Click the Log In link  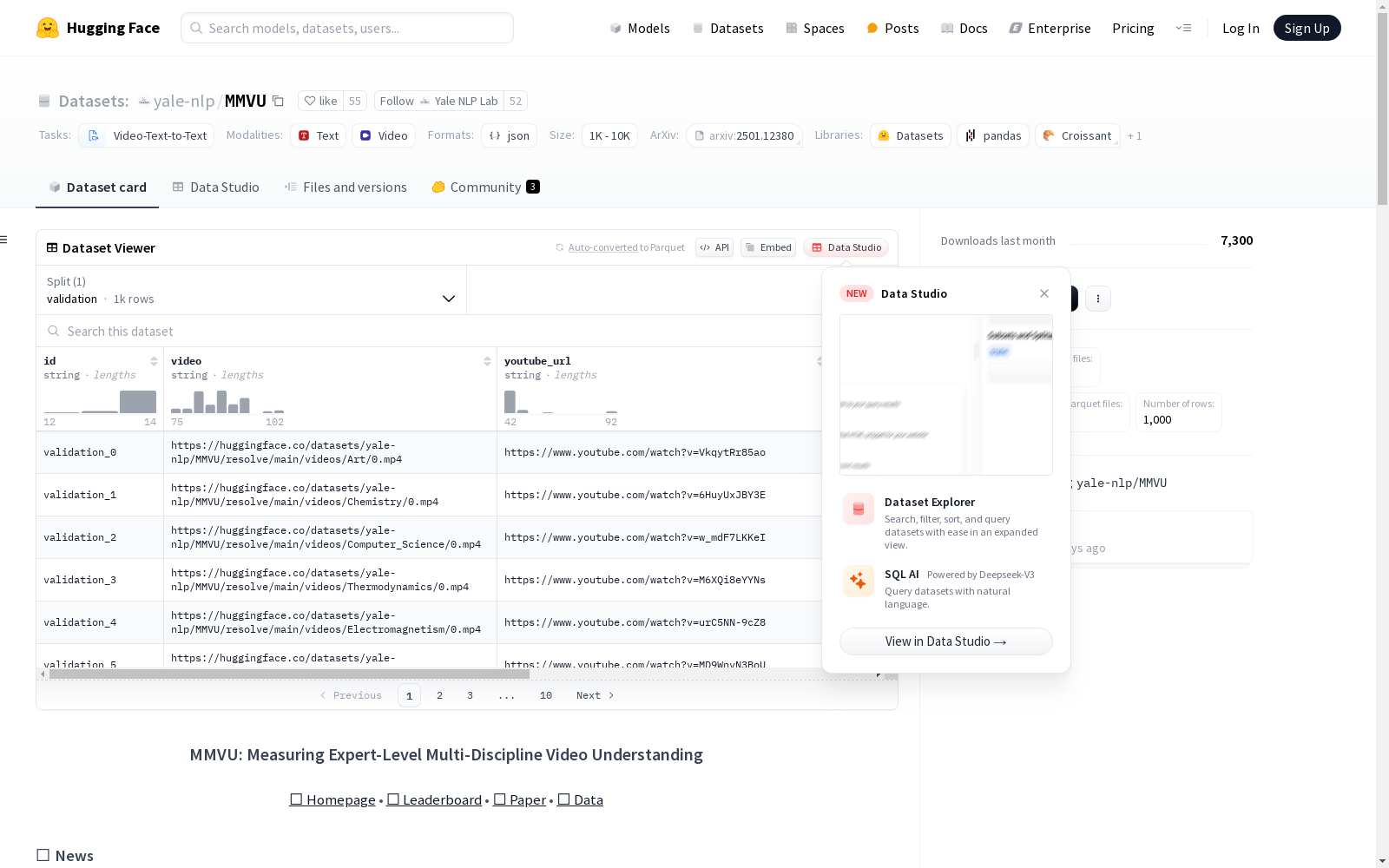[x=1241, y=28]
